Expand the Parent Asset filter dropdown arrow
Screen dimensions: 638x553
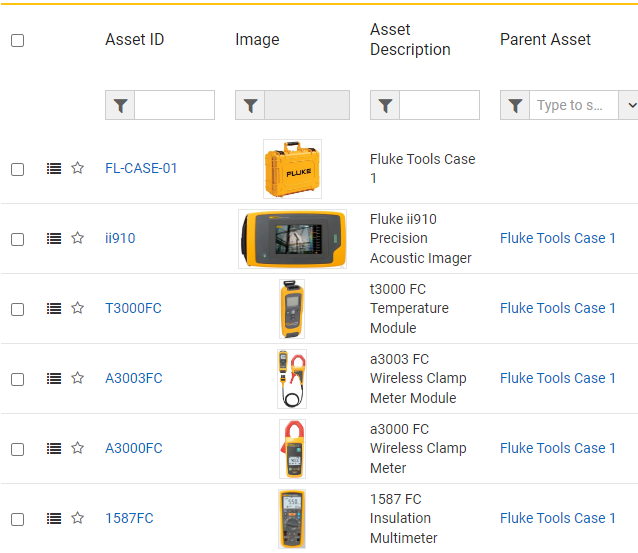pos(629,105)
